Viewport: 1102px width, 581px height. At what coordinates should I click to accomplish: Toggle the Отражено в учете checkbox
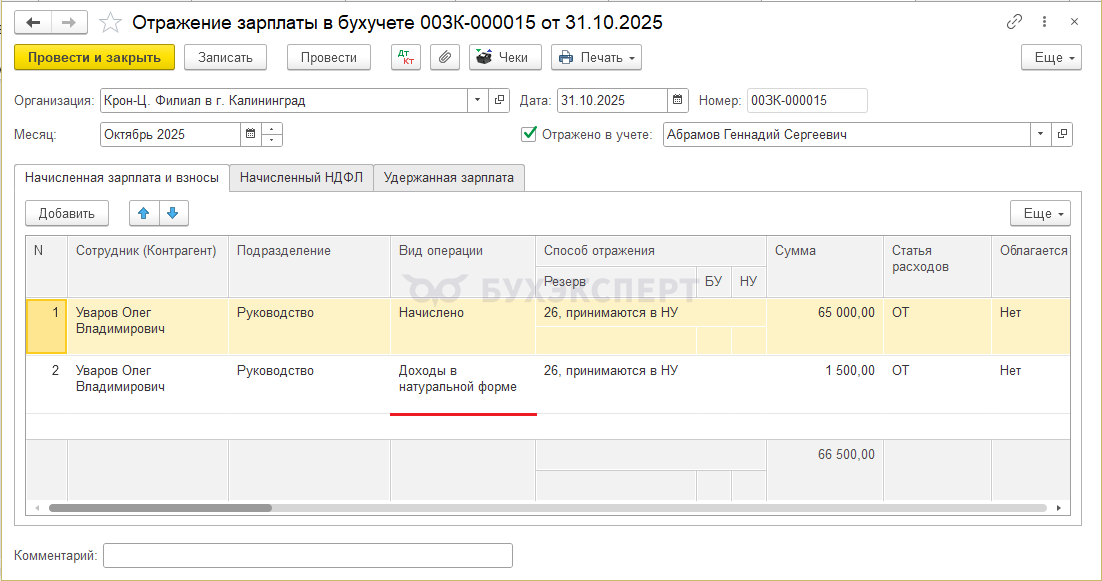point(529,134)
